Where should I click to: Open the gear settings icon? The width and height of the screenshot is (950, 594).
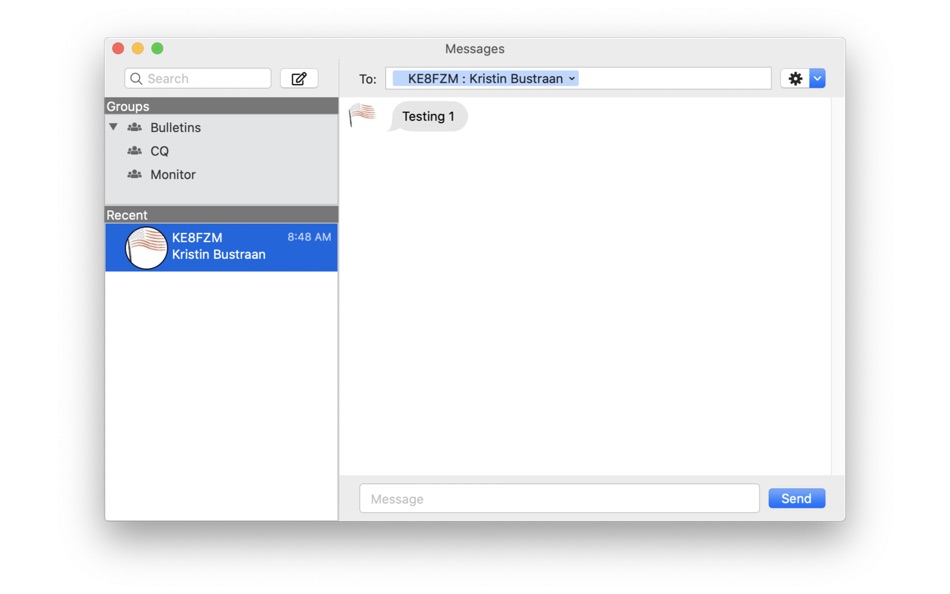(x=795, y=78)
